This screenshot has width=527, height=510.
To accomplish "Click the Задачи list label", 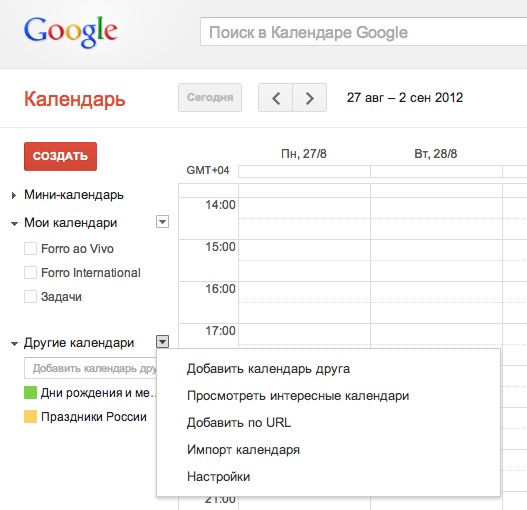I will coord(61,297).
